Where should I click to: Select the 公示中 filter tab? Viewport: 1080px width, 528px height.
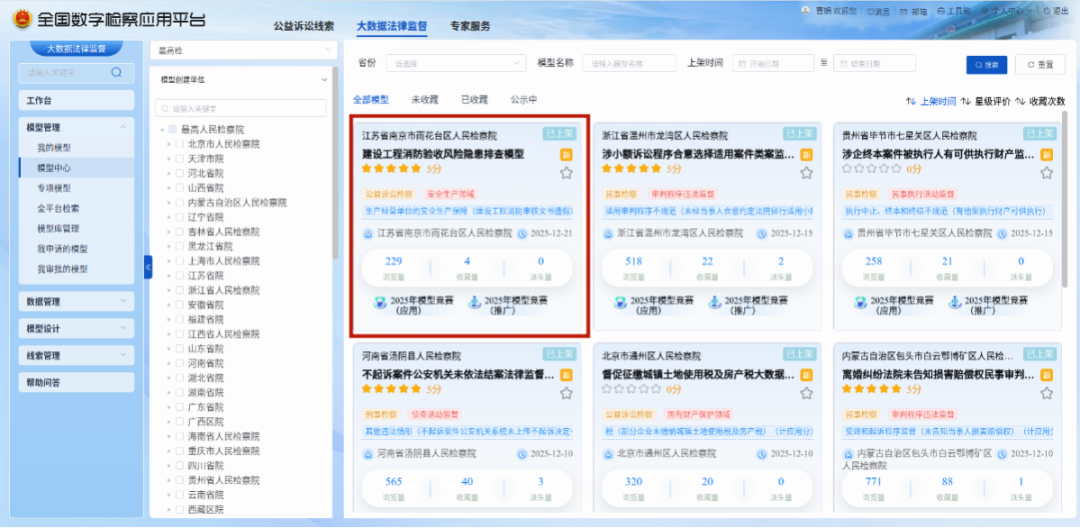tap(523, 100)
